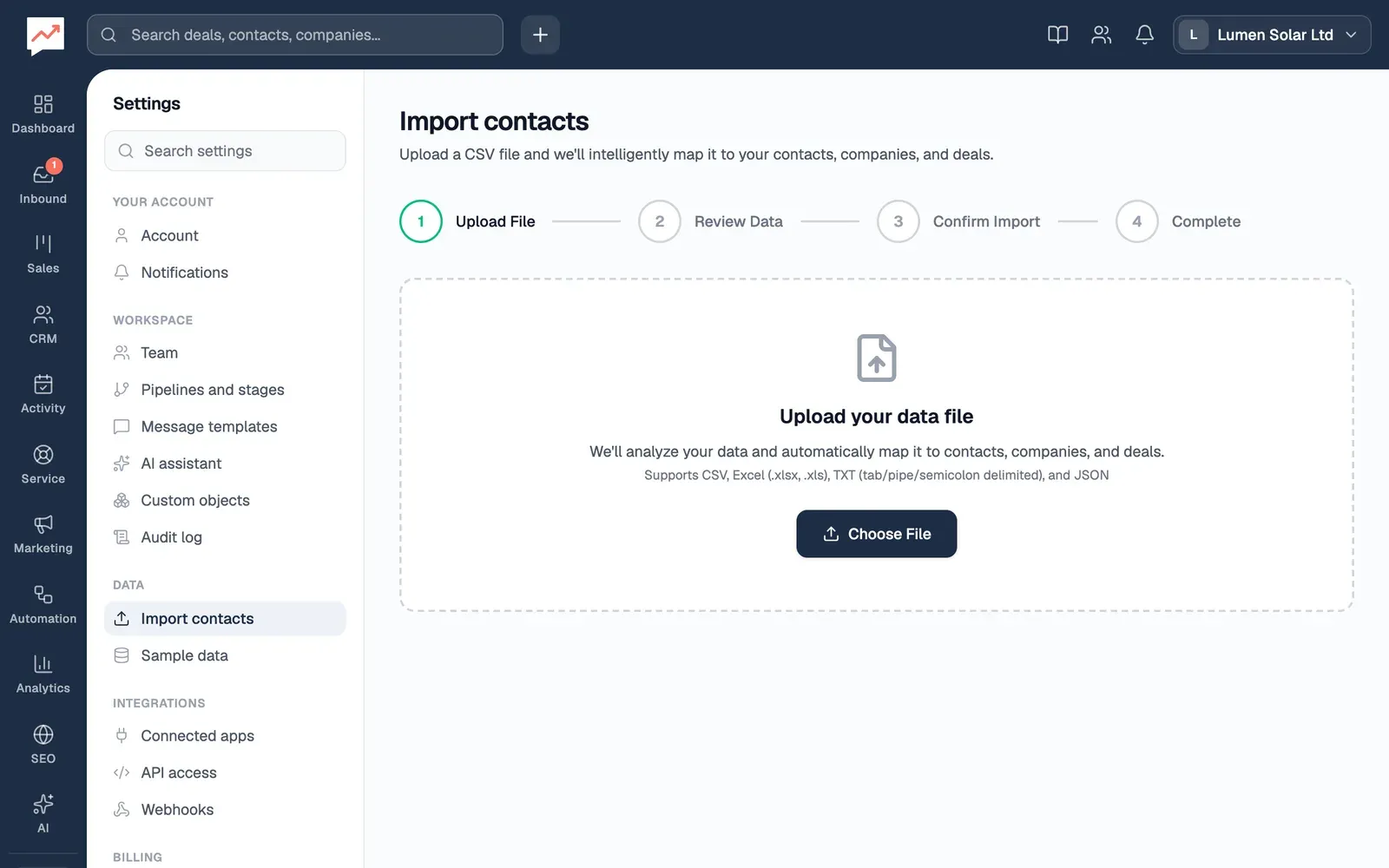This screenshot has width=1389, height=868.
Task: Click the Choose File button
Action: point(876,534)
